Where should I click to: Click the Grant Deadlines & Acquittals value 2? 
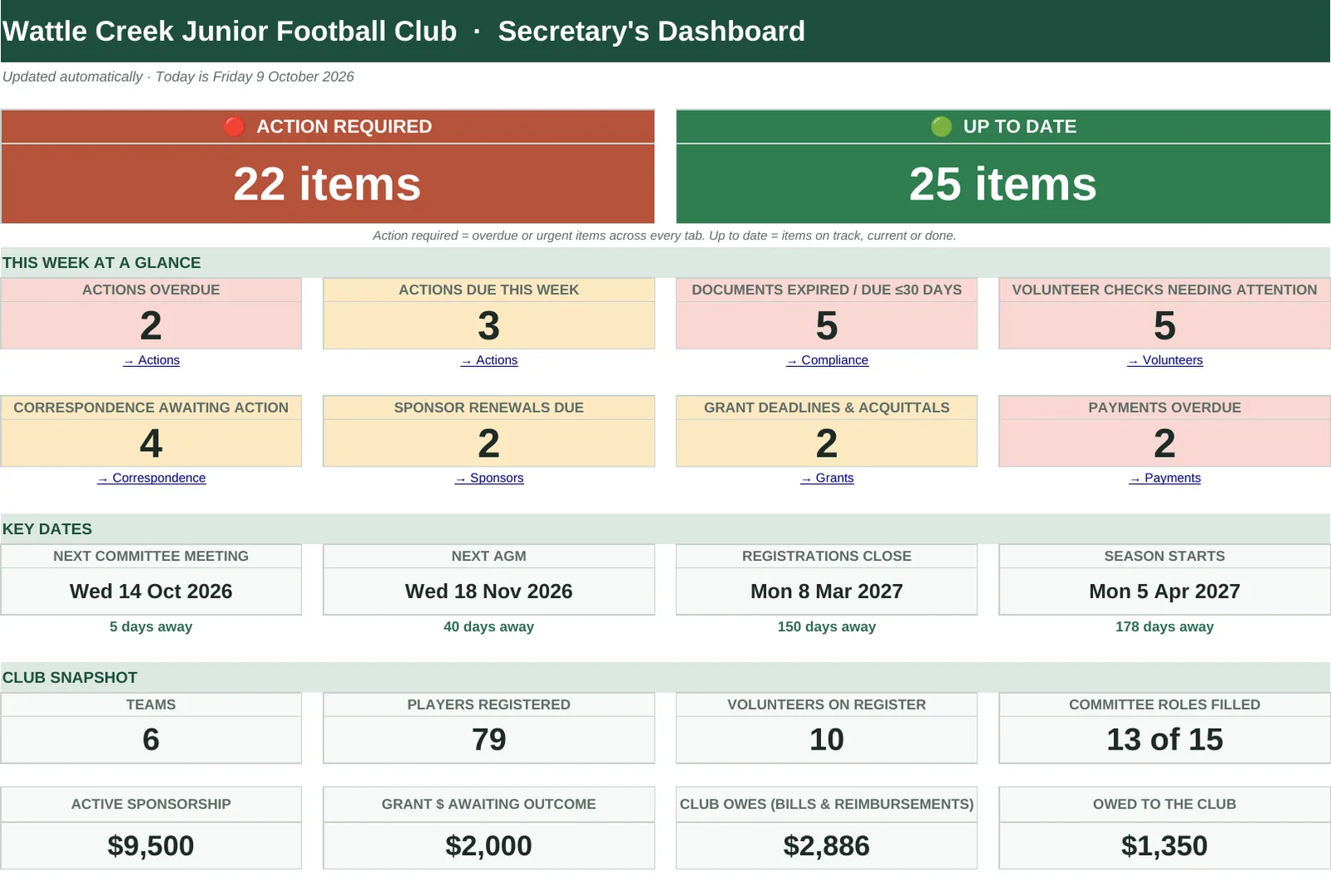pos(827,443)
